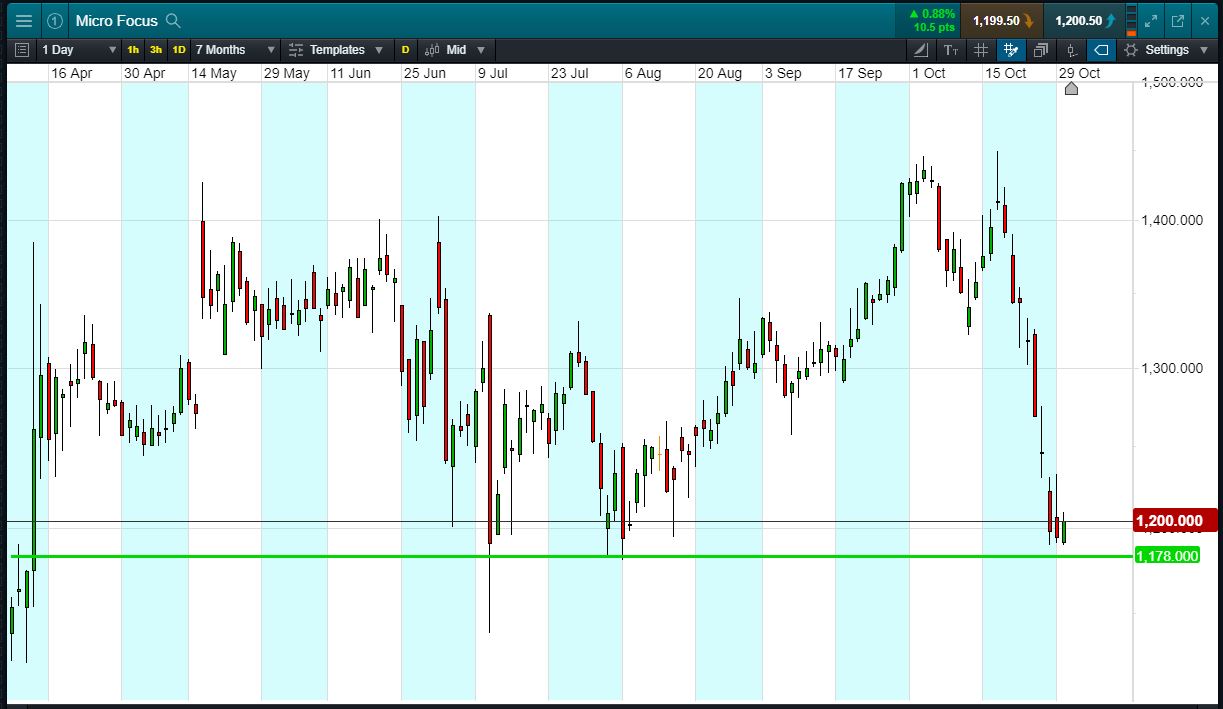Click the 25 Jun date label
This screenshot has height=709, width=1223.
pos(425,73)
